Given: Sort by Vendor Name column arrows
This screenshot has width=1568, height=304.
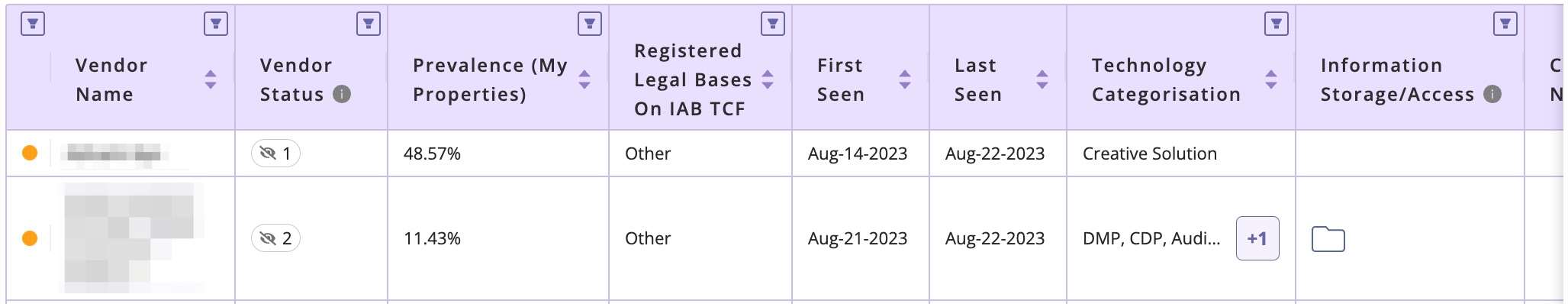Looking at the screenshot, I should (211, 79).
